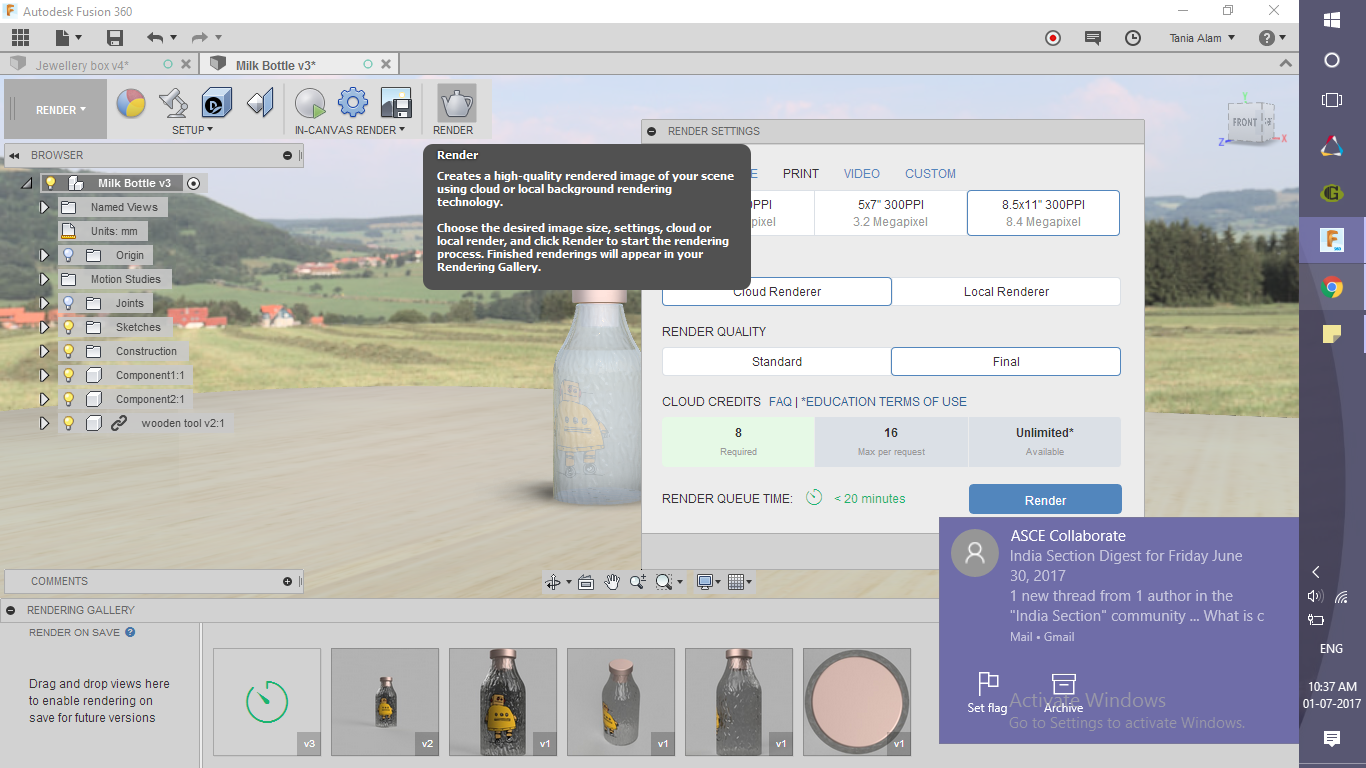Select the Pan hand tool
Screen dimensions: 1366x768
(x=612, y=582)
